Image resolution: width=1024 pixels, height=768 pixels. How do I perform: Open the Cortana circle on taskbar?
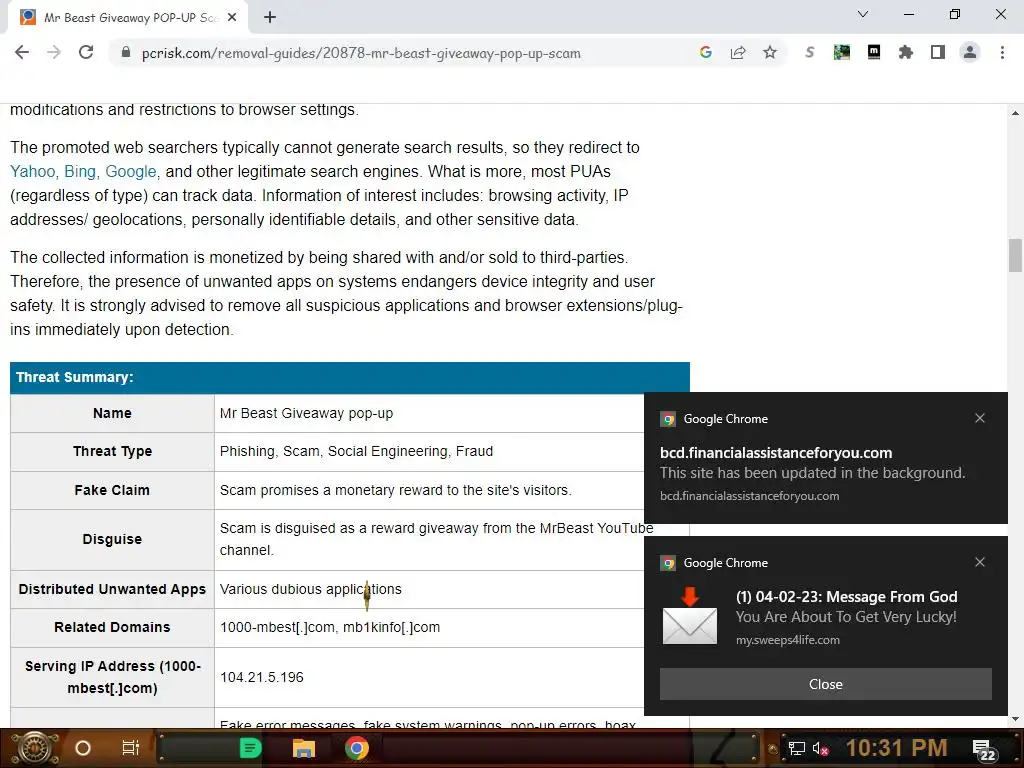(x=83, y=748)
